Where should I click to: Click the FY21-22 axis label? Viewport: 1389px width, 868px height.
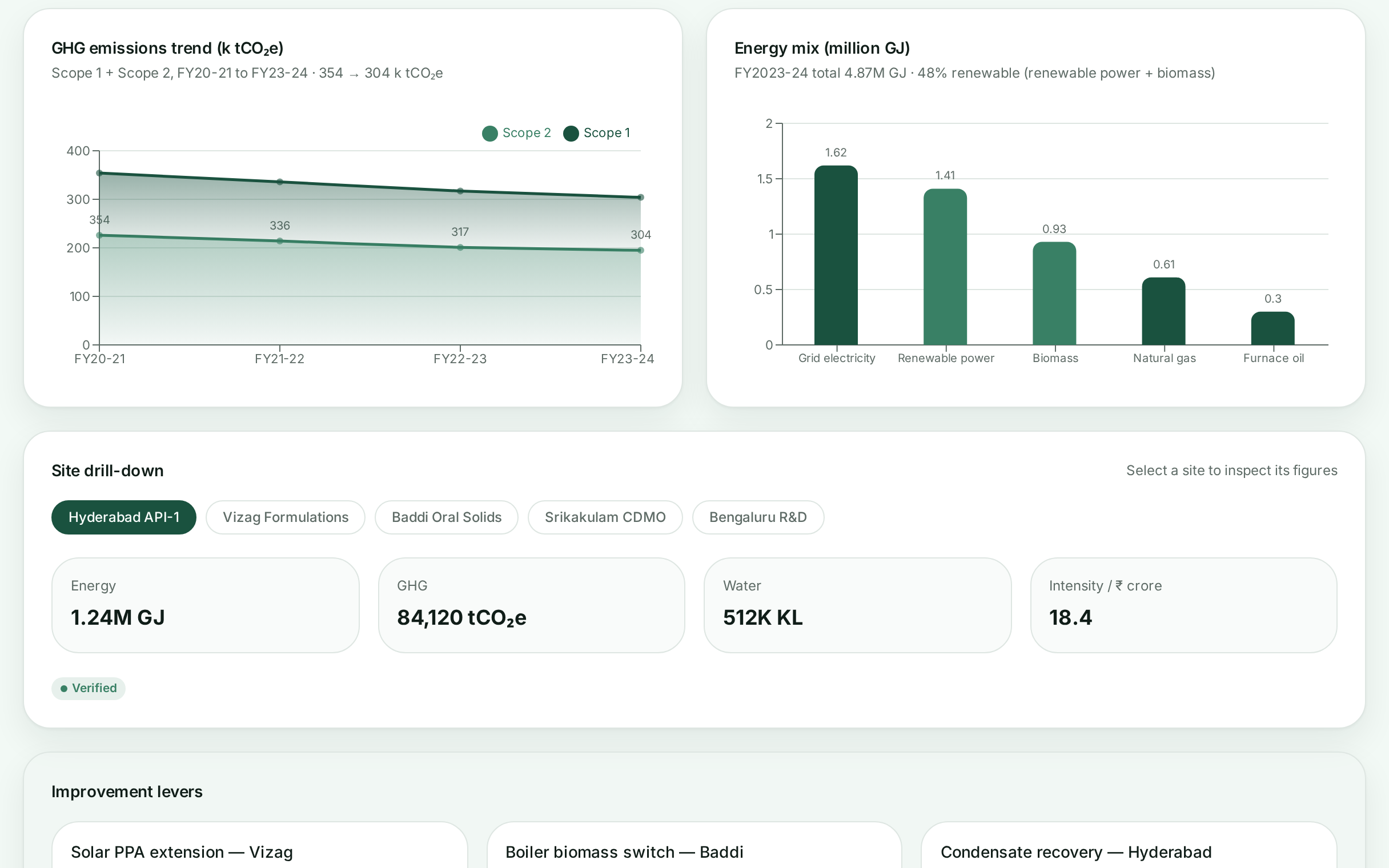[279, 359]
